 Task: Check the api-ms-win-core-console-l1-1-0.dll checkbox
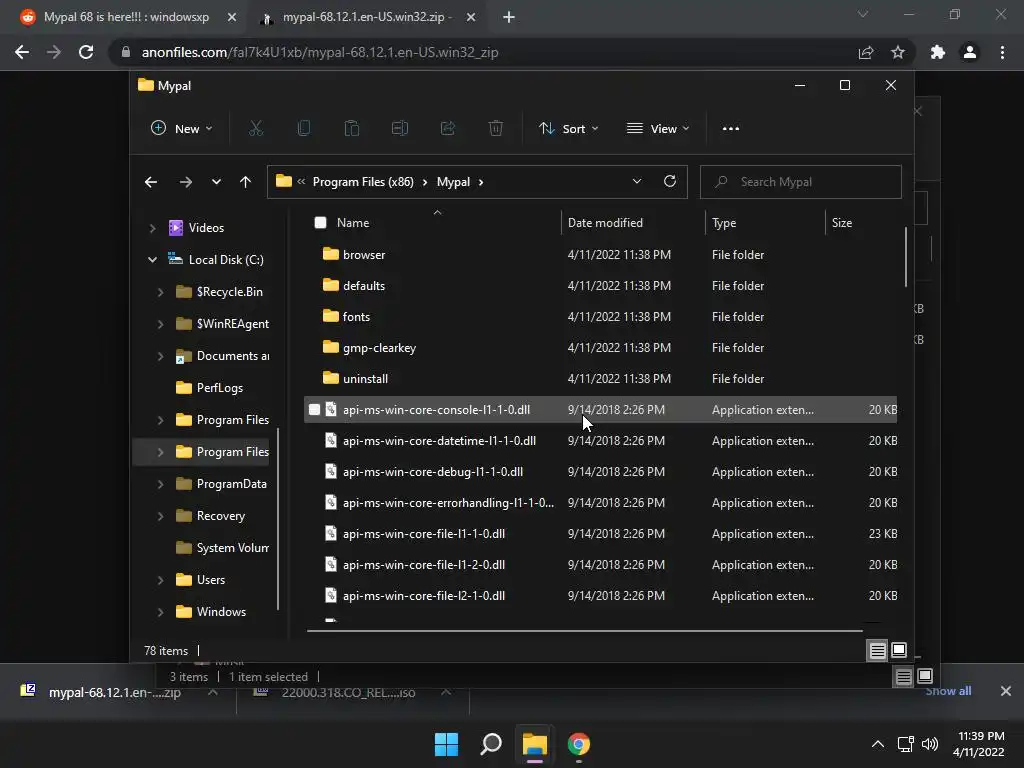(x=314, y=409)
